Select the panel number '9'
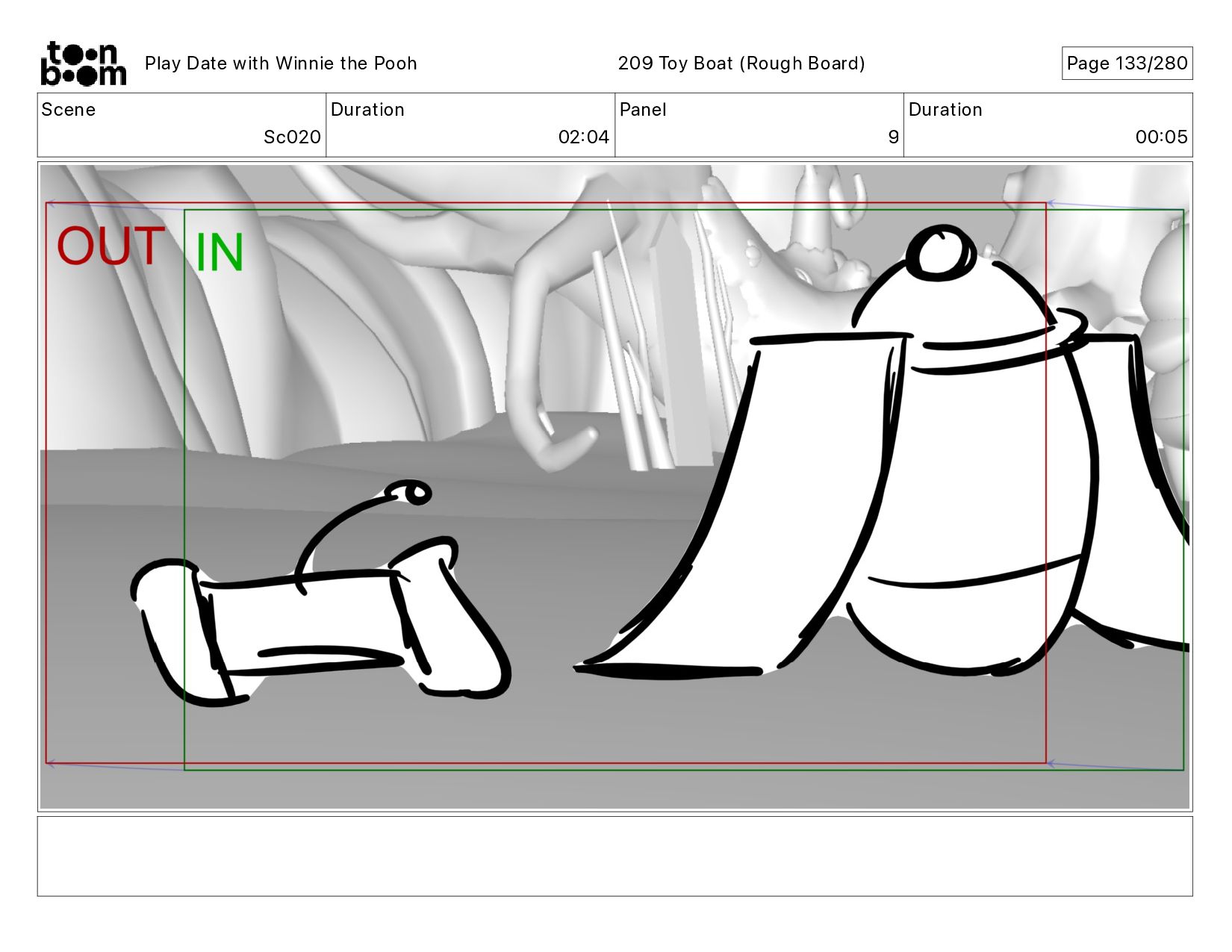The height and width of the screenshot is (952, 1232). click(893, 137)
